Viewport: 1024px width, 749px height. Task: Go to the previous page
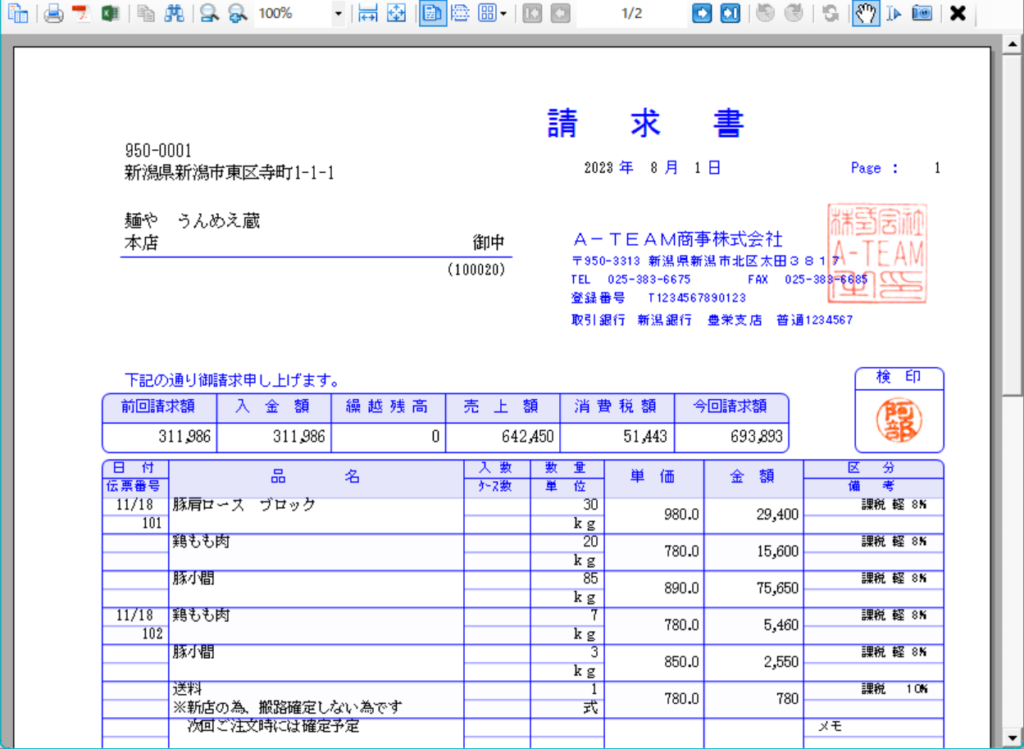560,13
